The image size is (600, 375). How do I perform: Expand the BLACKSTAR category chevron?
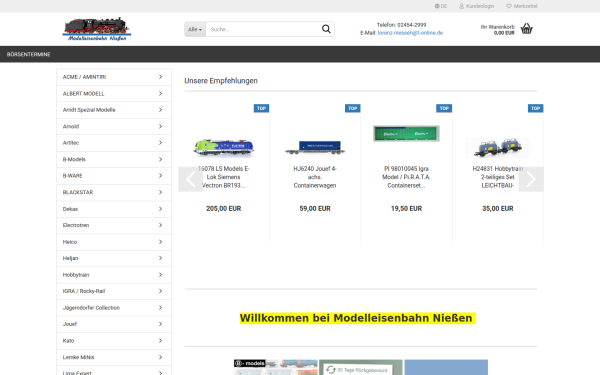160,192
